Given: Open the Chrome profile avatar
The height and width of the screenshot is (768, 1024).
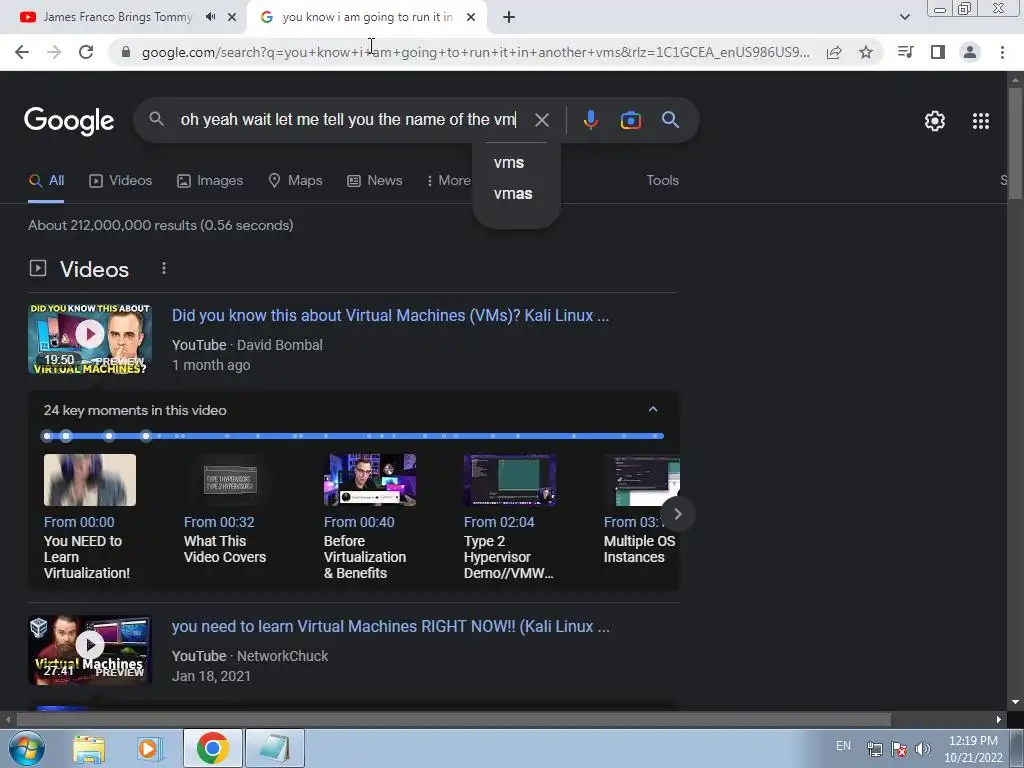Looking at the screenshot, I should pyautogui.click(x=970, y=52).
